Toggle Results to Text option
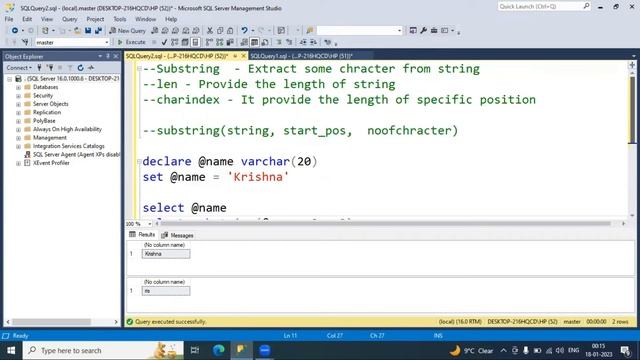This screenshot has height=360, width=640. 244,42
